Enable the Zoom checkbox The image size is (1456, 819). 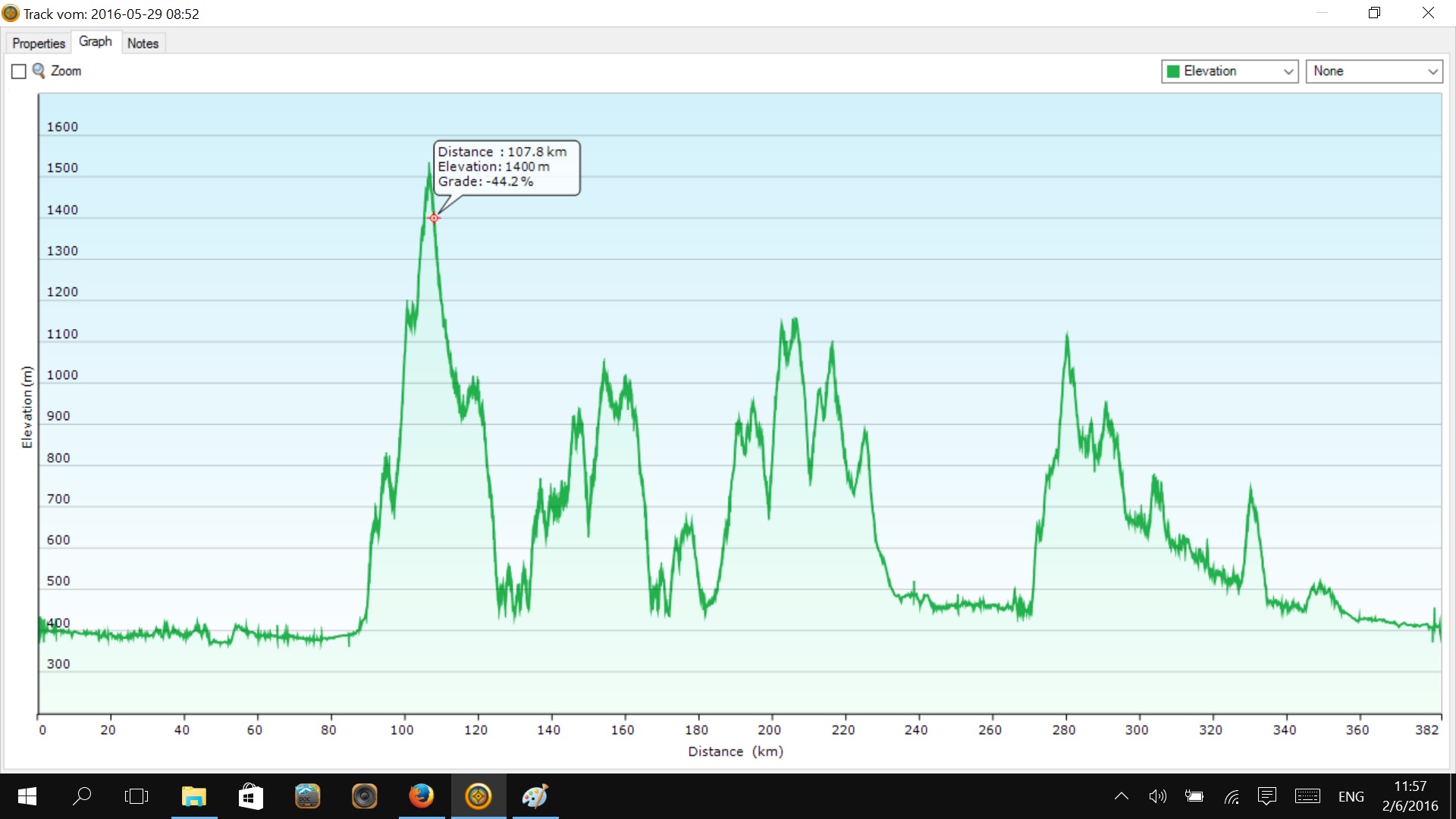click(x=19, y=71)
